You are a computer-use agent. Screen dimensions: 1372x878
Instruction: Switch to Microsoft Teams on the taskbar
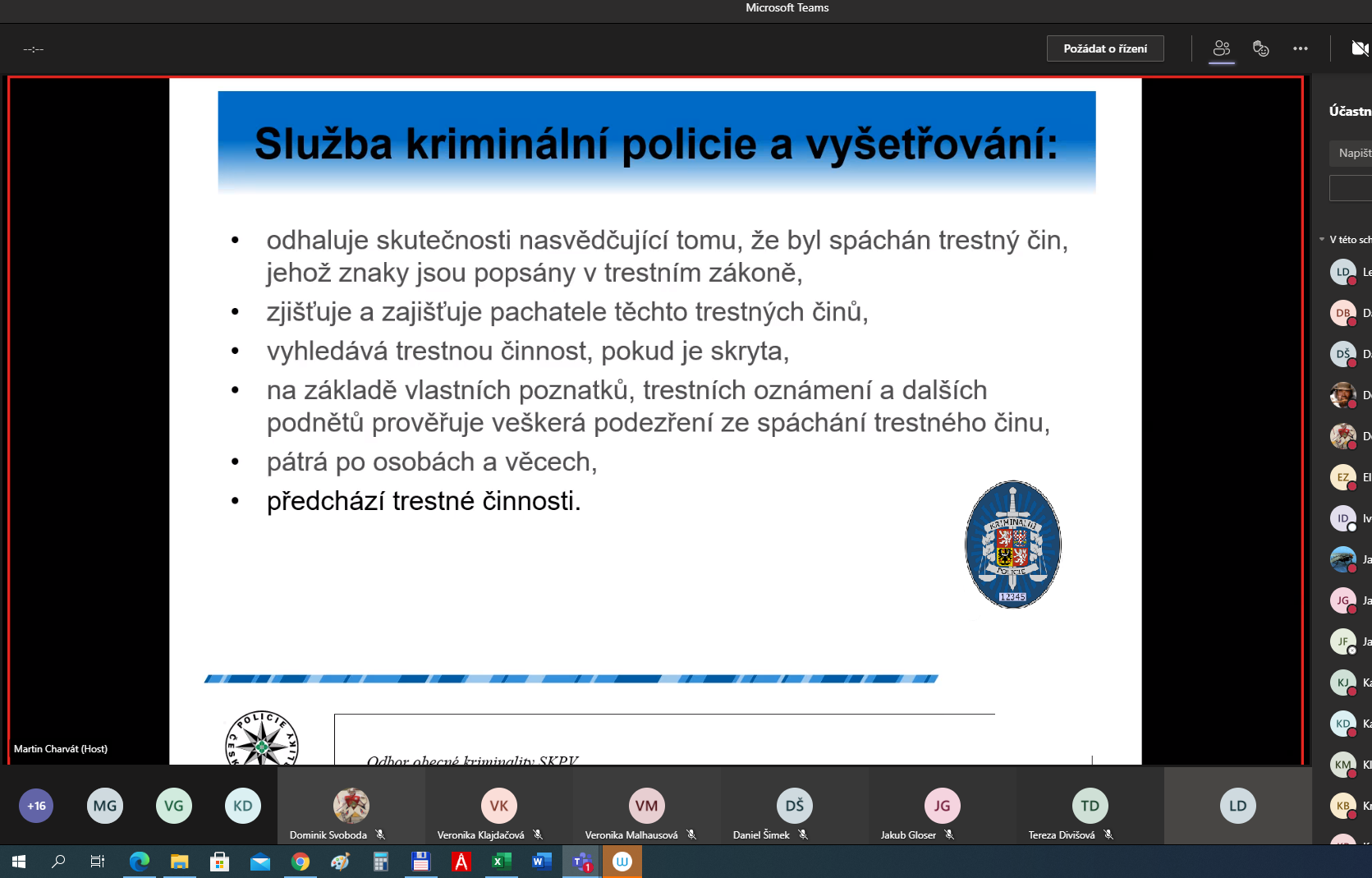point(582,862)
